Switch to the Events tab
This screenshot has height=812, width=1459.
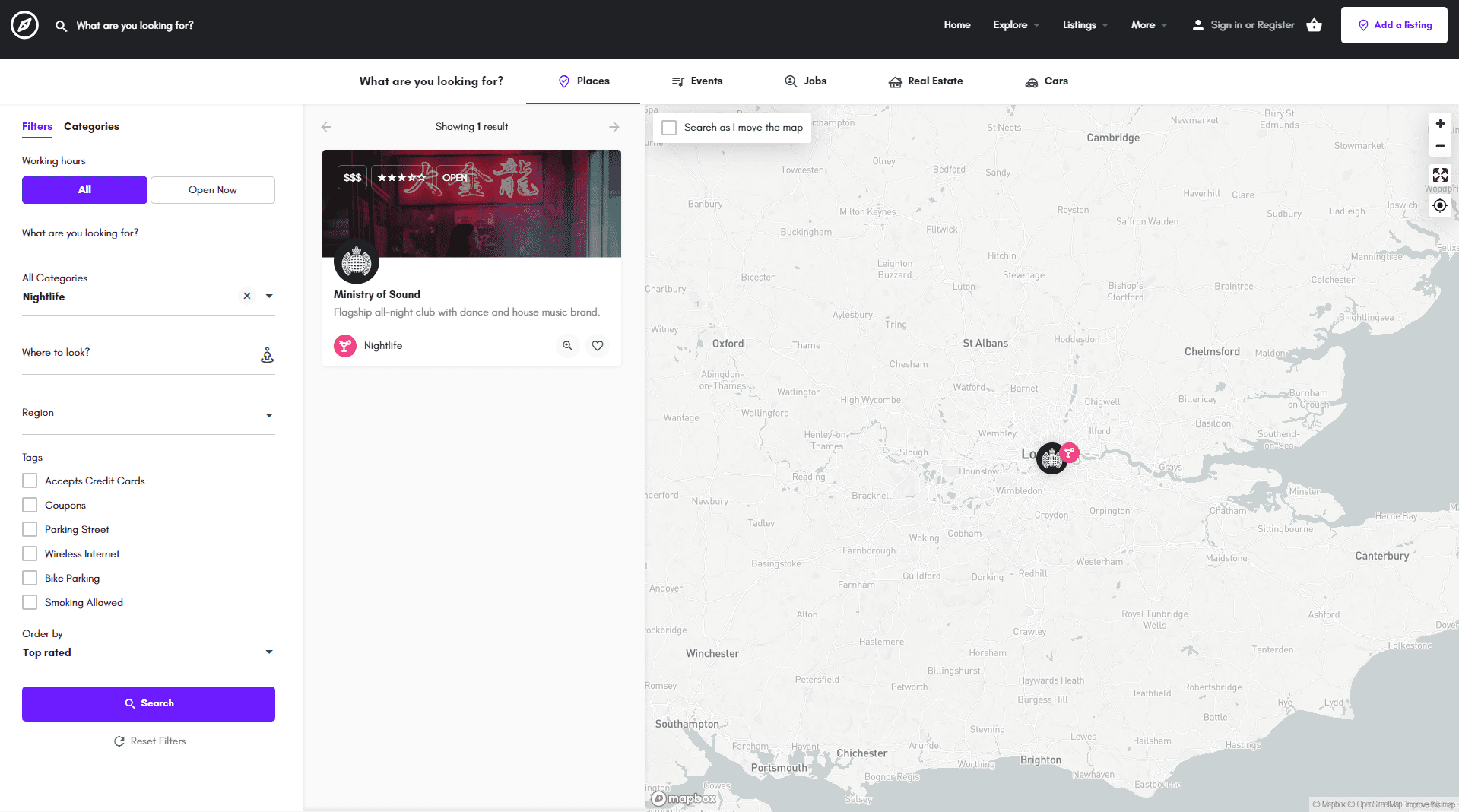pyautogui.click(x=697, y=81)
